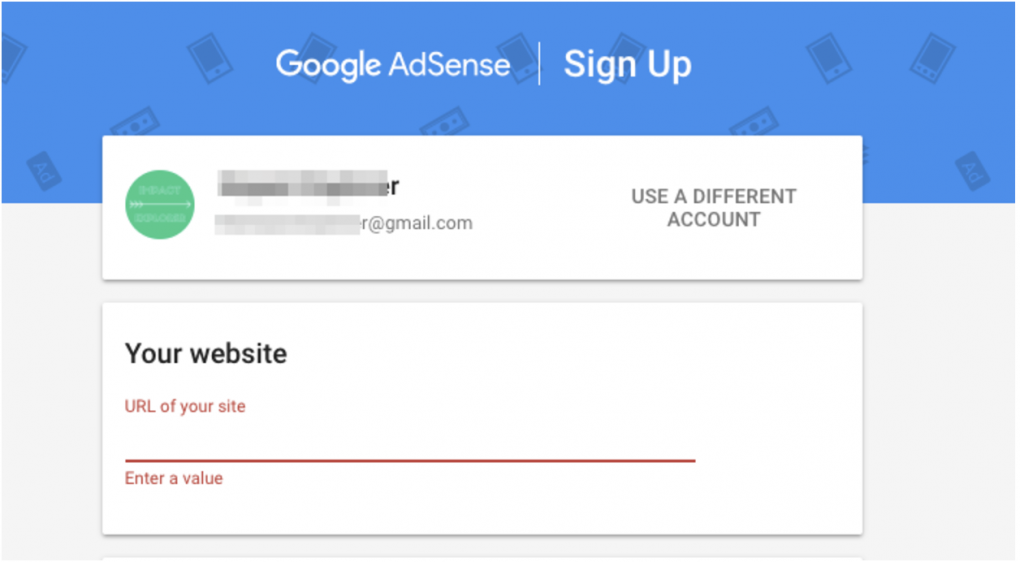This screenshot has width=1020, height=562.
Task: Click the cash icon above the account name
Action: point(445,122)
